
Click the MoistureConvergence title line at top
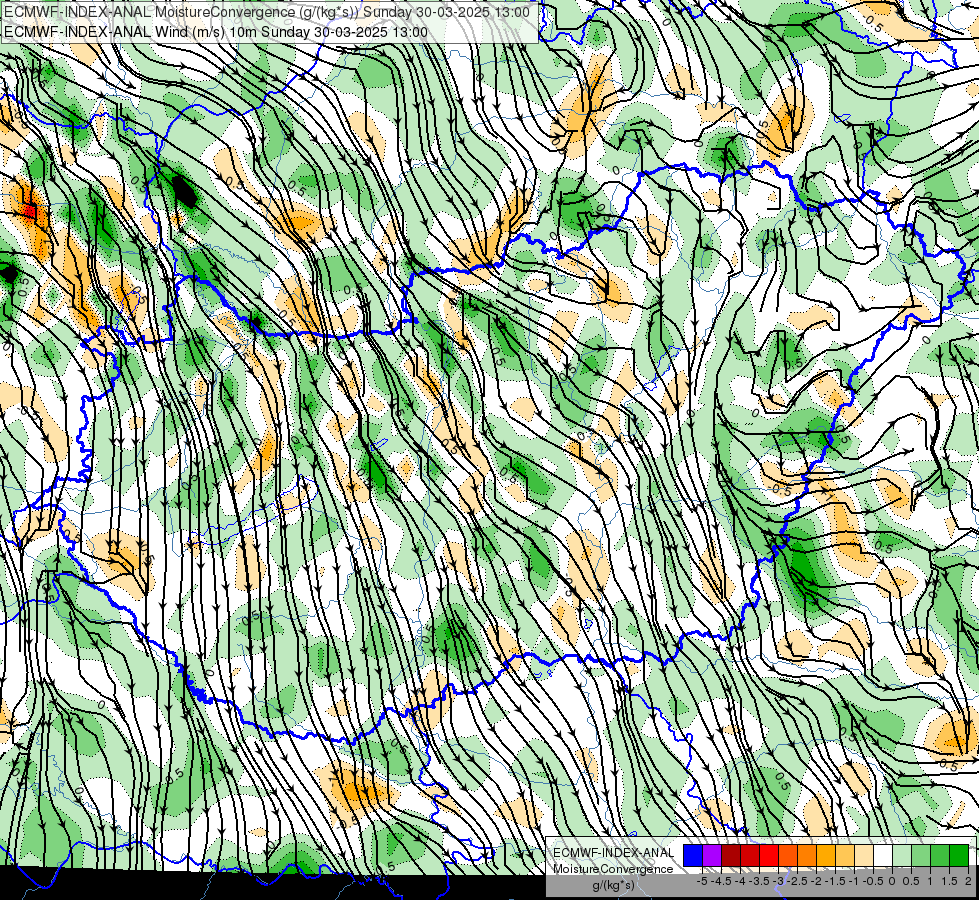(x=267, y=12)
